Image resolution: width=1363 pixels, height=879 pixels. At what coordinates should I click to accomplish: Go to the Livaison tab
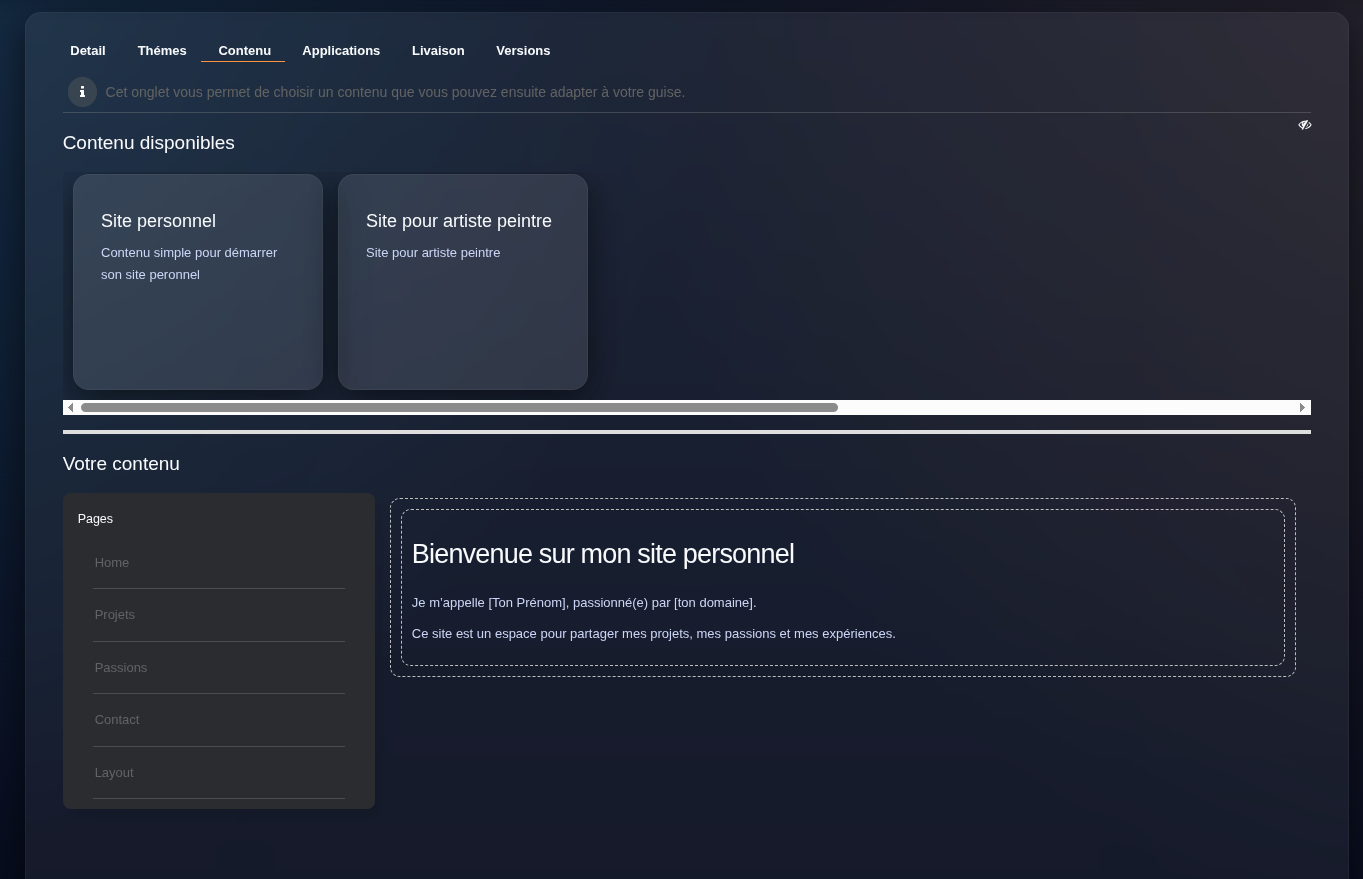pos(438,51)
